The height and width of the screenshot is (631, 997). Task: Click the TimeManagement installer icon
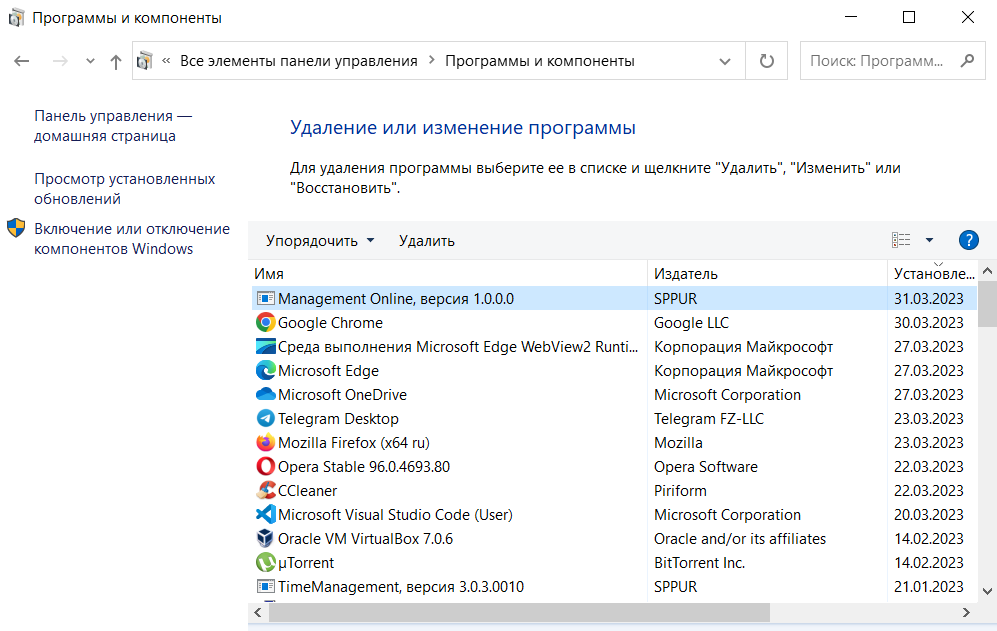pos(265,586)
